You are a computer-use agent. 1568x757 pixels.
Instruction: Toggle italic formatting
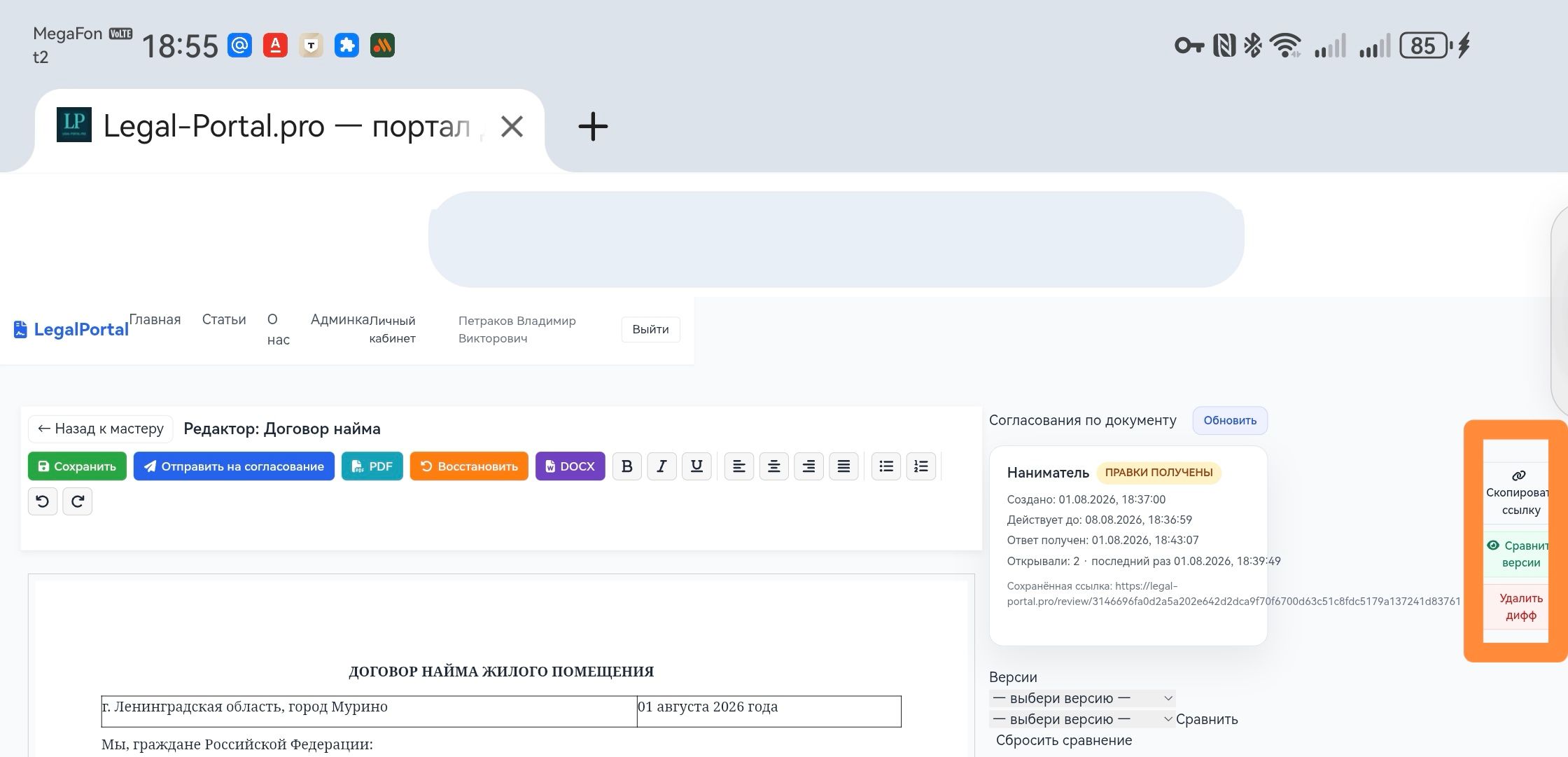tap(661, 466)
